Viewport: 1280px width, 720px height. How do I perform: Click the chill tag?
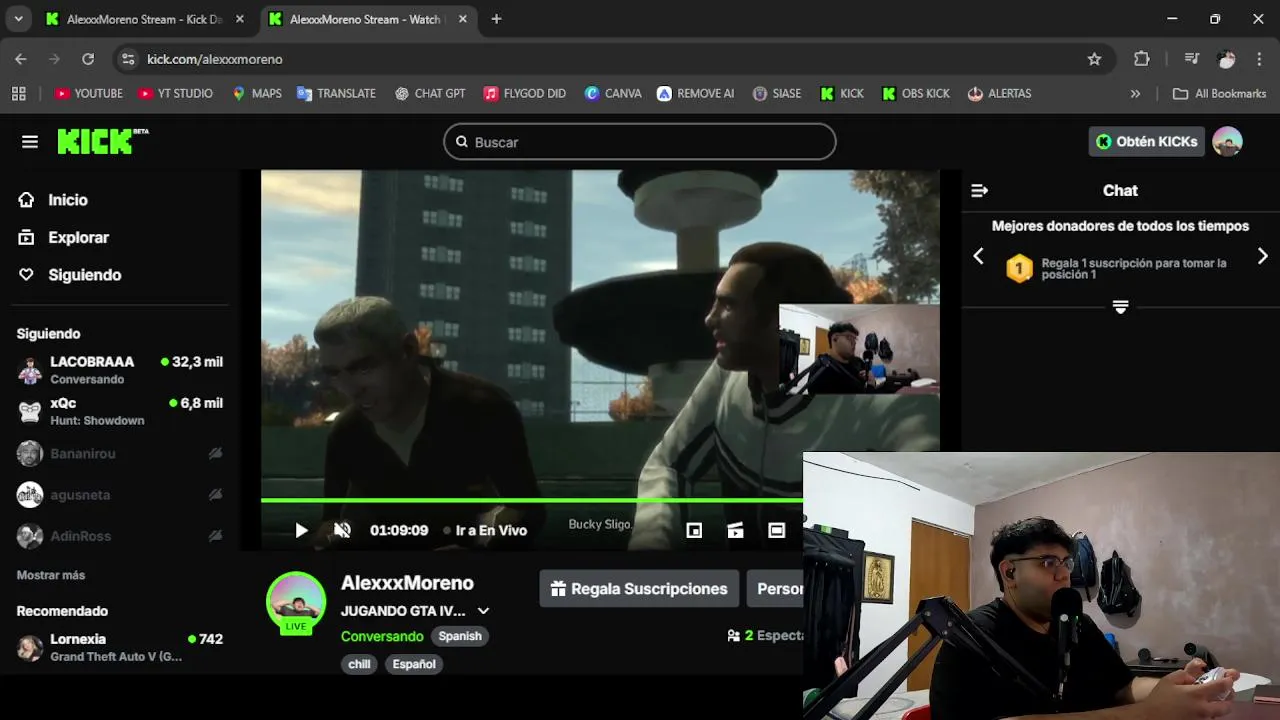pos(359,664)
